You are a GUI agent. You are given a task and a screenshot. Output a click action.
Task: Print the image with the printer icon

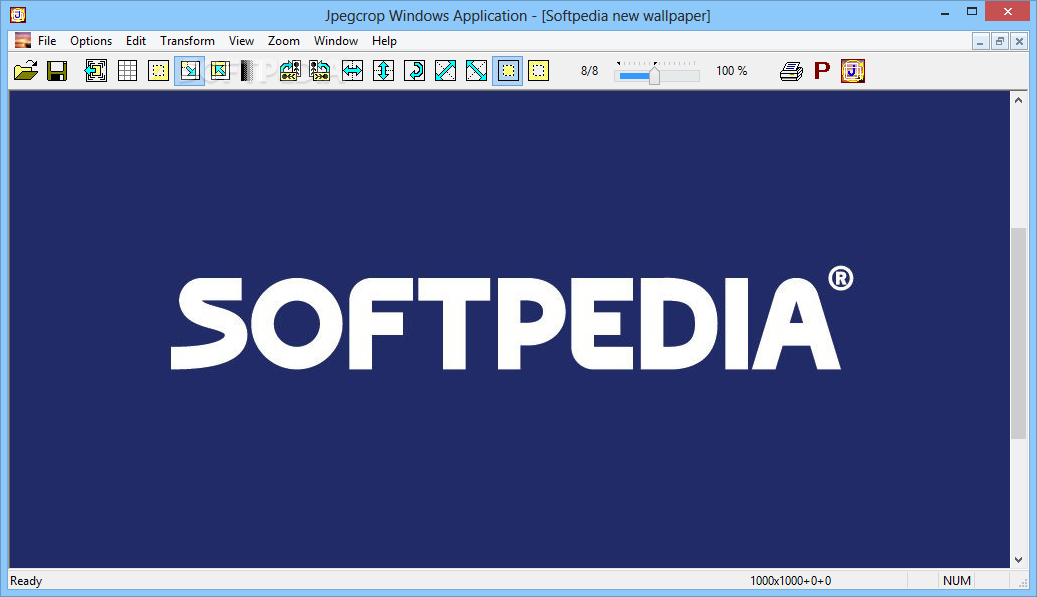(791, 71)
